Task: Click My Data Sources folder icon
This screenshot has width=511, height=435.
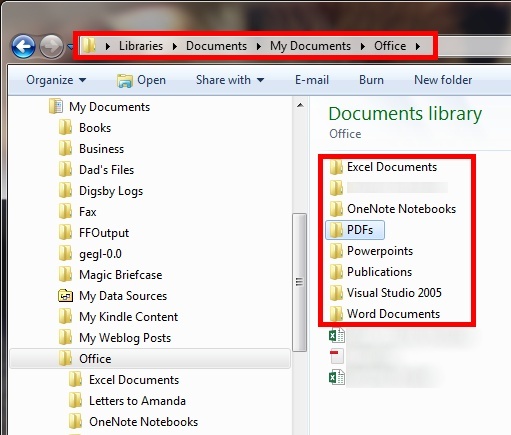Action: pyautogui.click(x=65, y=296)
